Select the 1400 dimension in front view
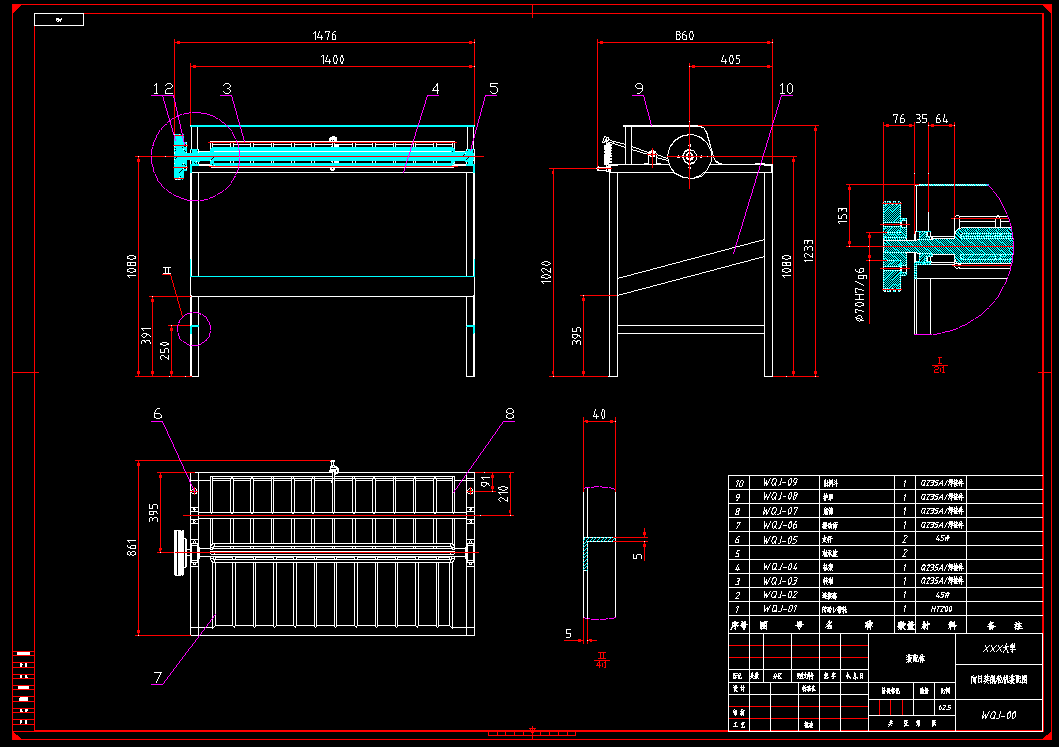This screenshot has width=1059, height=747. [332, 59]
